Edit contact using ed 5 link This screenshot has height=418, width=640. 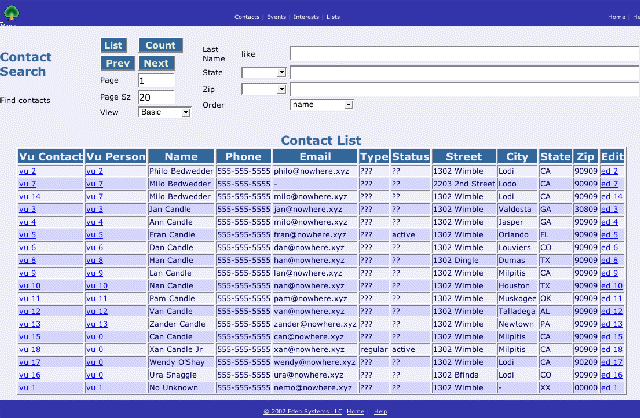point(609,235)
